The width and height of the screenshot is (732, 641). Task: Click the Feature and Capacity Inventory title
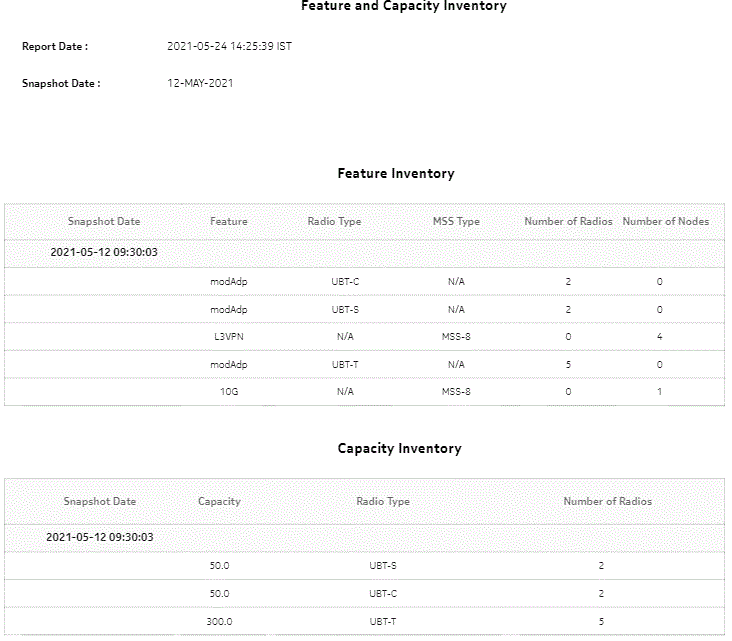[403, 6]
